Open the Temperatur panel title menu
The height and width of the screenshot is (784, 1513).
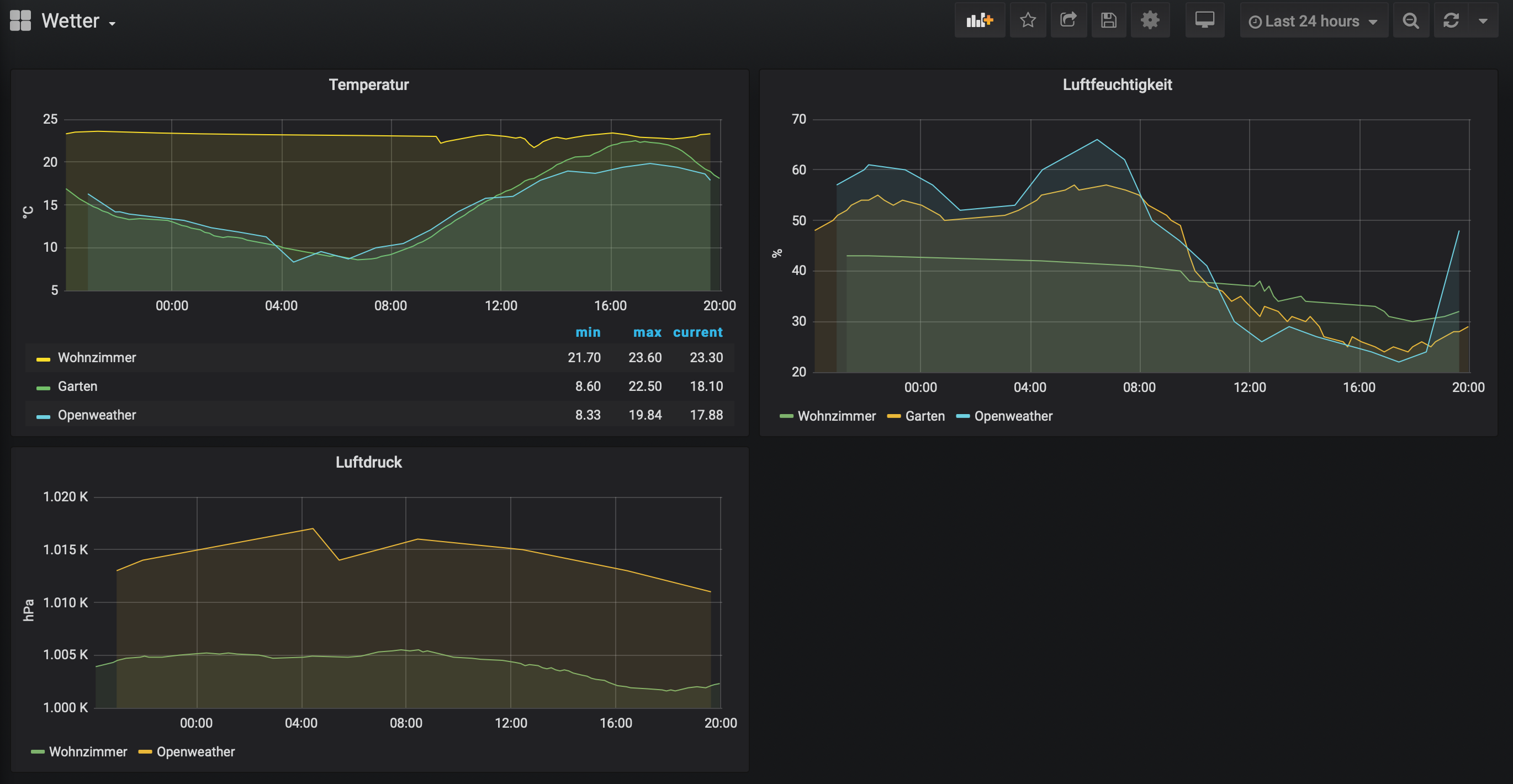[x=368, y=84]
